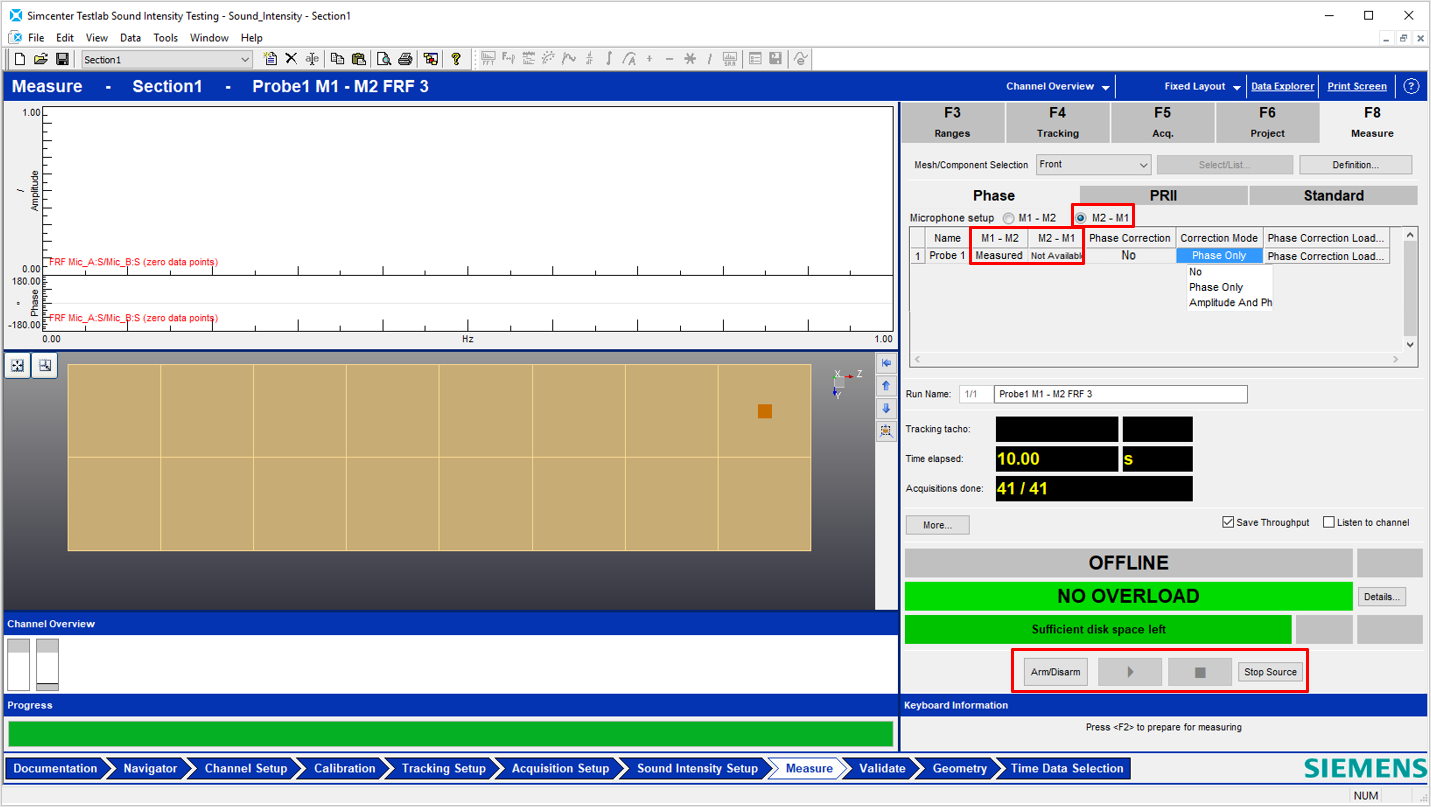Click the zoom window icon in geometry
Image resolution: width=1431 pixels, height=807 pixels.
(x=44, y=366)
